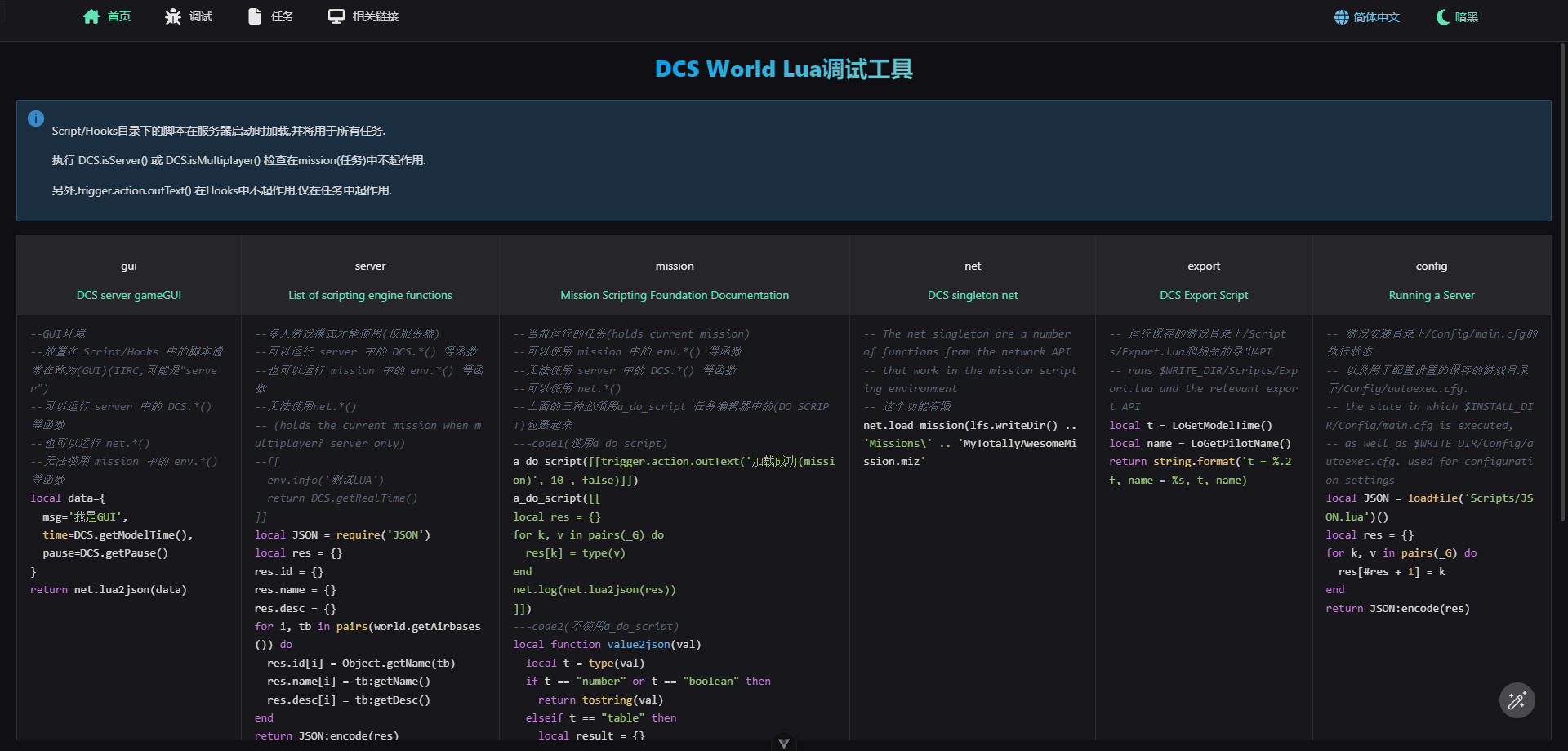Open Mission Scripting Foundation Documentation link
Screen dimensions: 1568x751
tap(675, 295)
